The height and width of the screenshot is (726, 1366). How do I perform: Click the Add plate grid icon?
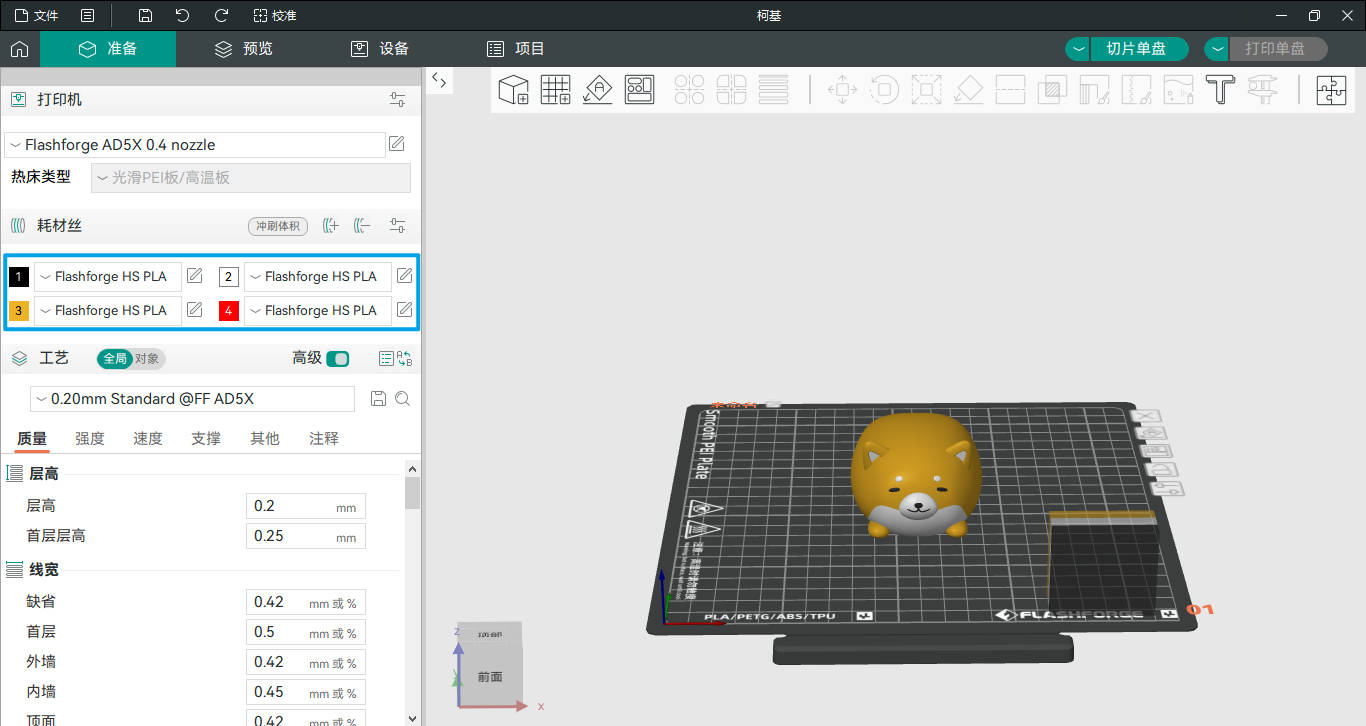pos(555,90)
